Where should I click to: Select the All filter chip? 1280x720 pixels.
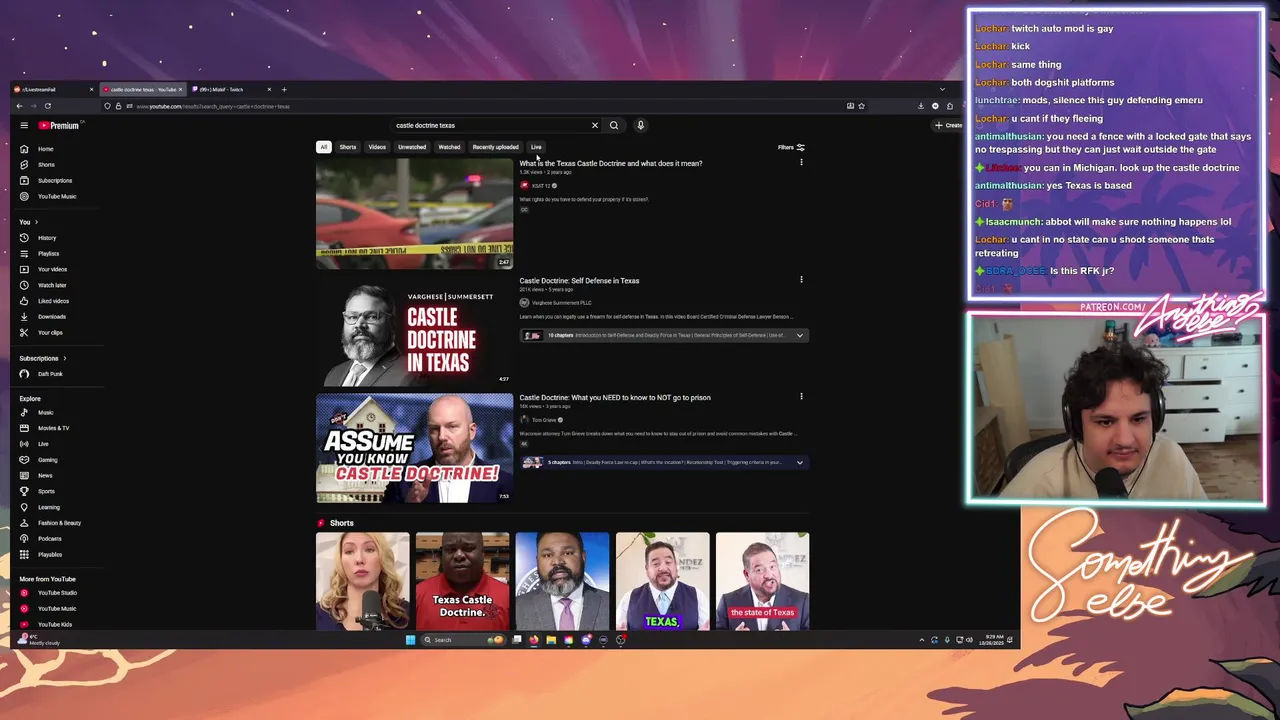tap(323, 147)
